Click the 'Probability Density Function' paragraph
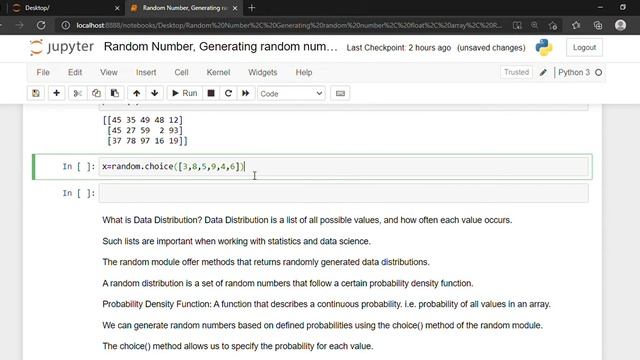 [326, 304]
